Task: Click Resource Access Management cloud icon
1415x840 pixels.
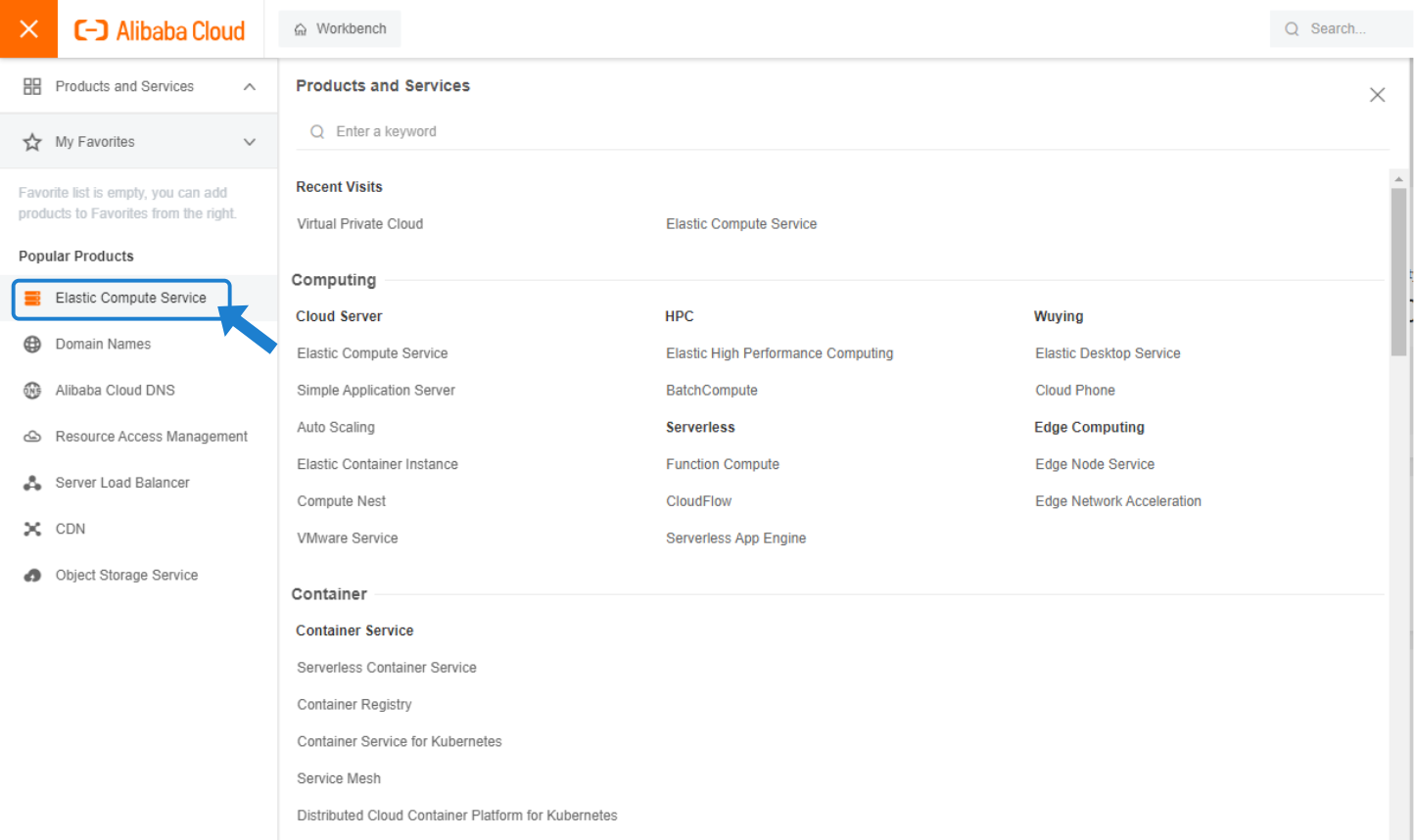Action: (32, 437)
